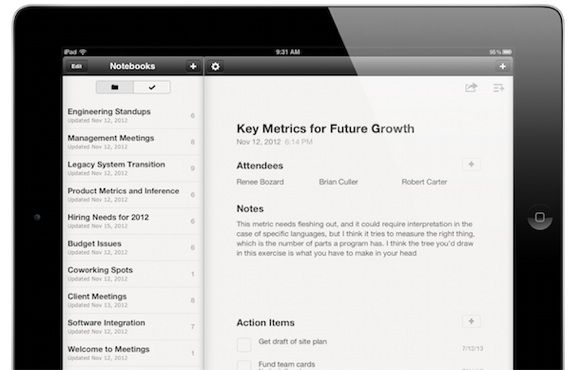This screenshot has height=370, width=580.
Task: Add an action item with plus button
Action: point(471,321)
